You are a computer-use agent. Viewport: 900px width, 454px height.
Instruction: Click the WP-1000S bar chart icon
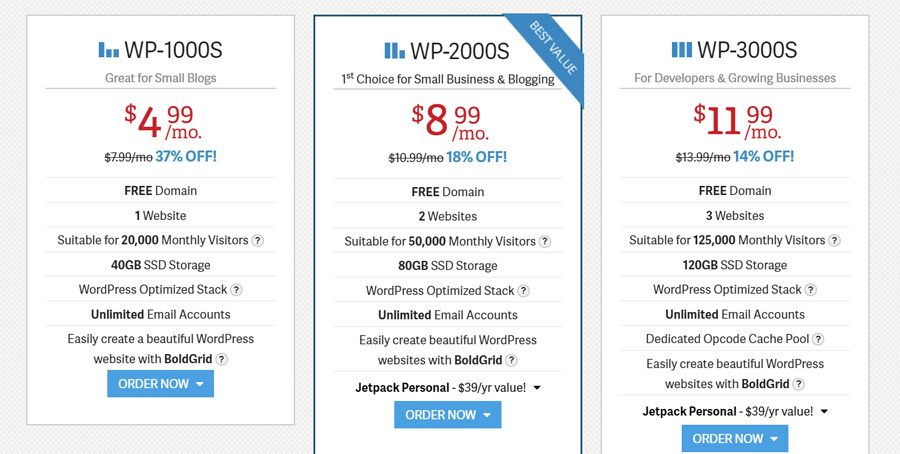[x=108, y=49]
